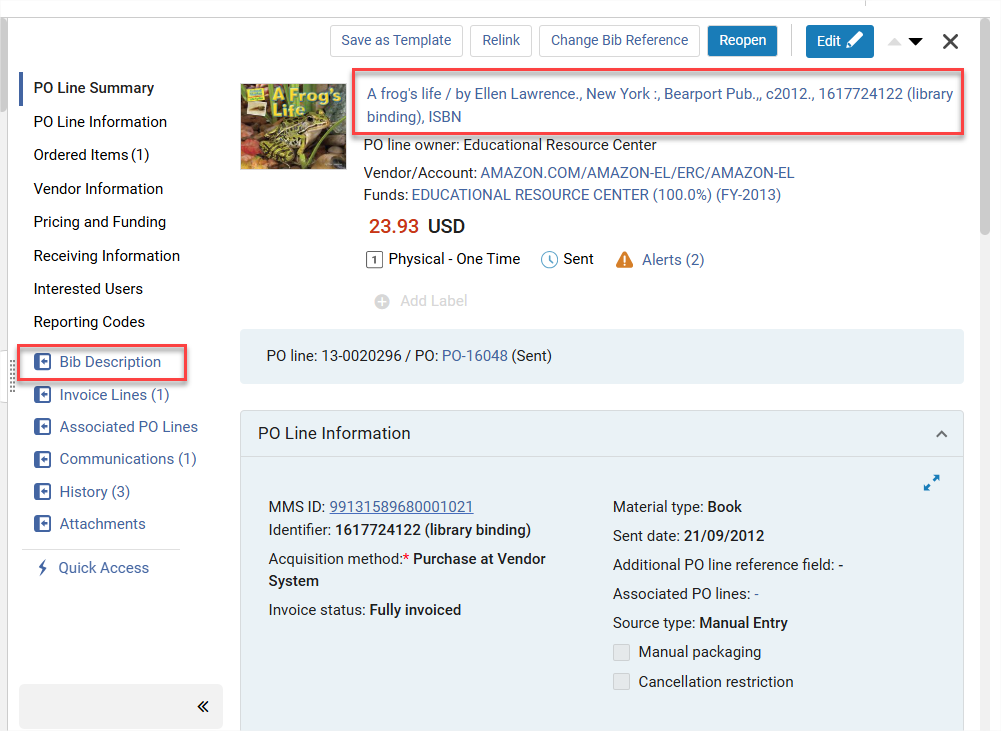Open History (3)

click(94, 492)
